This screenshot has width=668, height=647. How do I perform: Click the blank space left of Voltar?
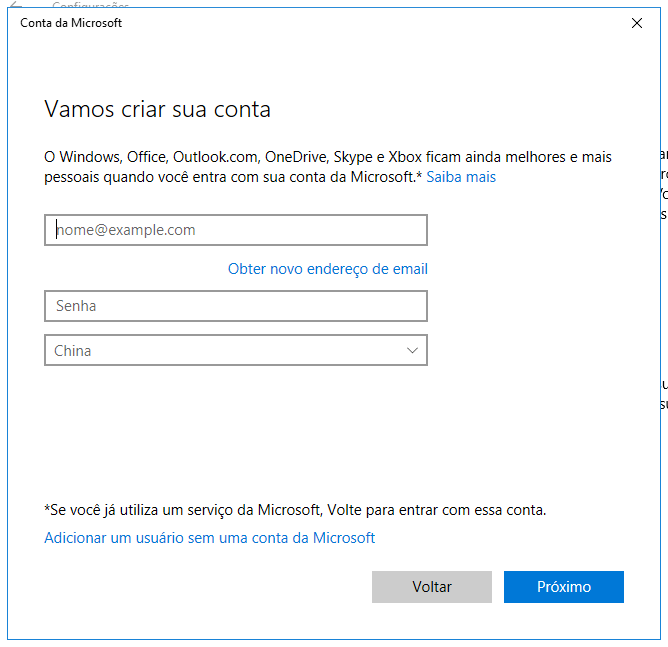pyautogui.click(x=200, y=587)
